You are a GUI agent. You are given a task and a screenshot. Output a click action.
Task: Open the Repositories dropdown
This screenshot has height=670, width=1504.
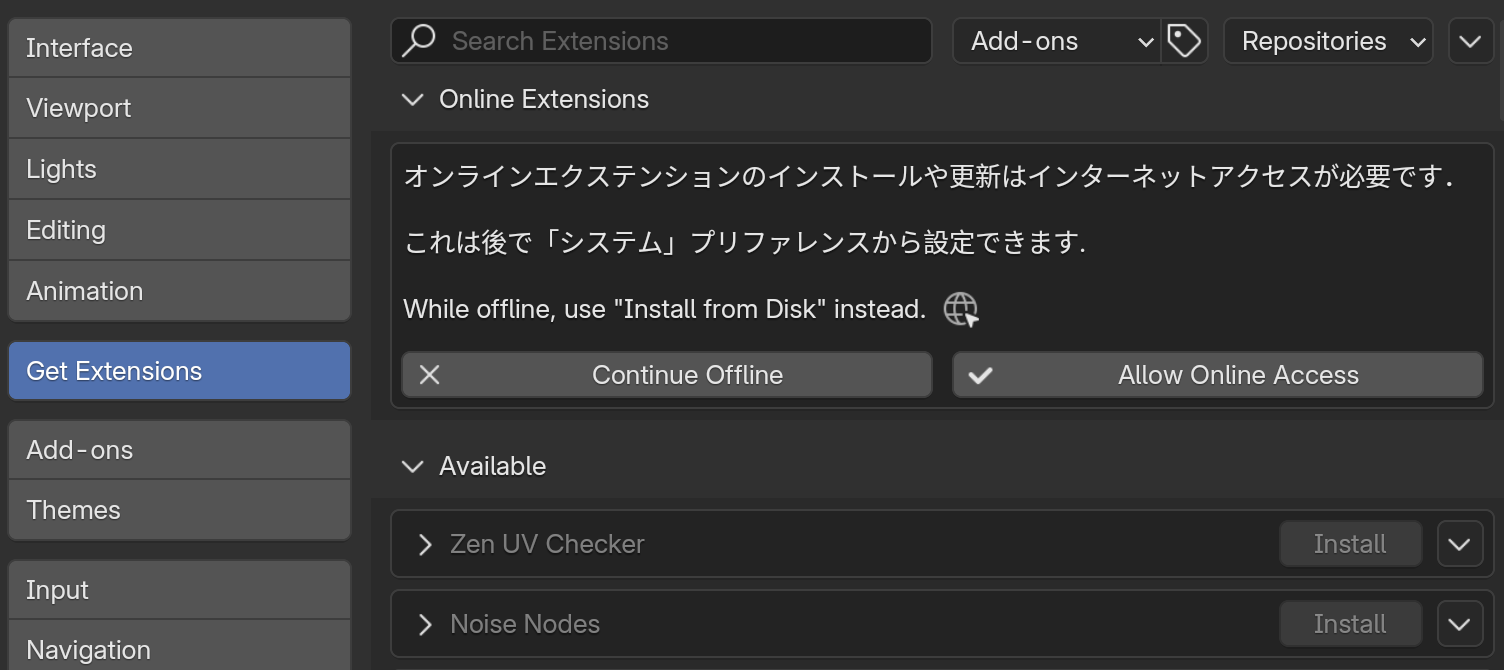click(x=1328, y=40)
